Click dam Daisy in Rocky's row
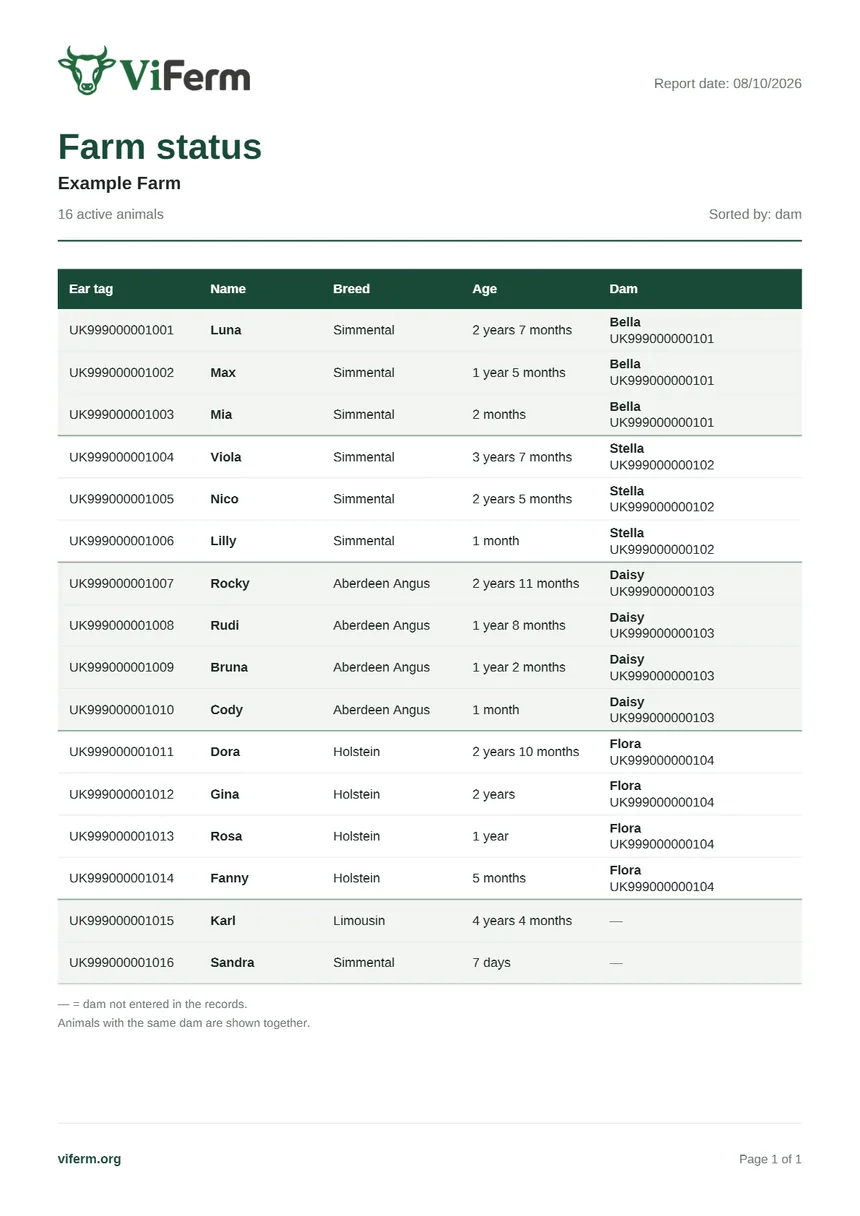This screenshot has height=1216, width=860. (x=627, y=575)
